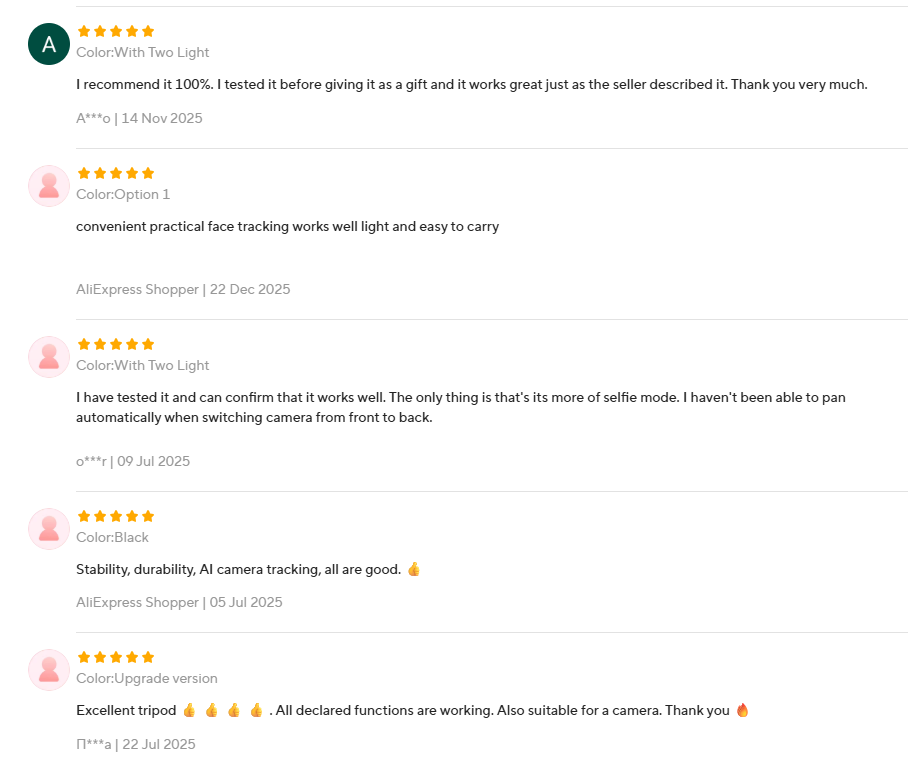Click the 'Color:With Two Light' label of A***o's review
This screenshot has height=772, width=908.
point(143,52)
